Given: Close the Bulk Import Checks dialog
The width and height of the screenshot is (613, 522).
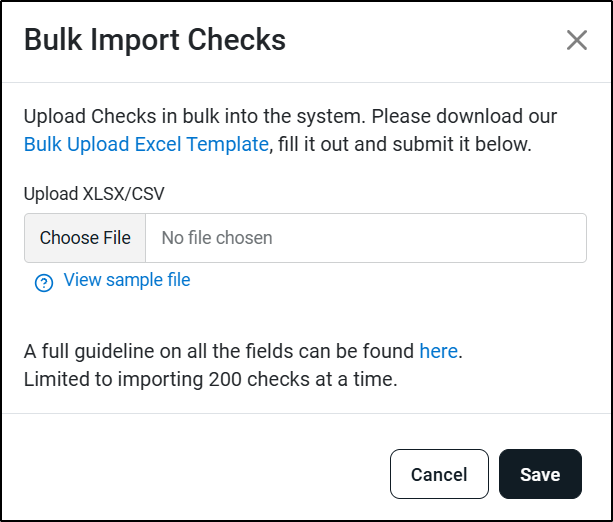Looking at the screenshot, I should 577,40.
